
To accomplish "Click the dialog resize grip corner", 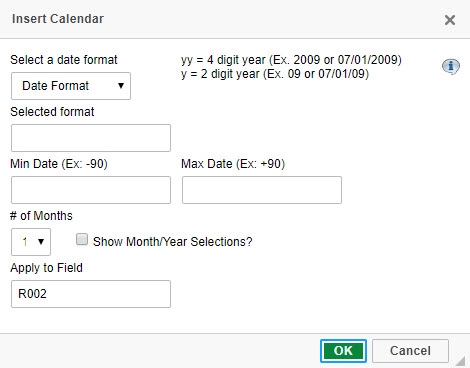I will point(460,361).
